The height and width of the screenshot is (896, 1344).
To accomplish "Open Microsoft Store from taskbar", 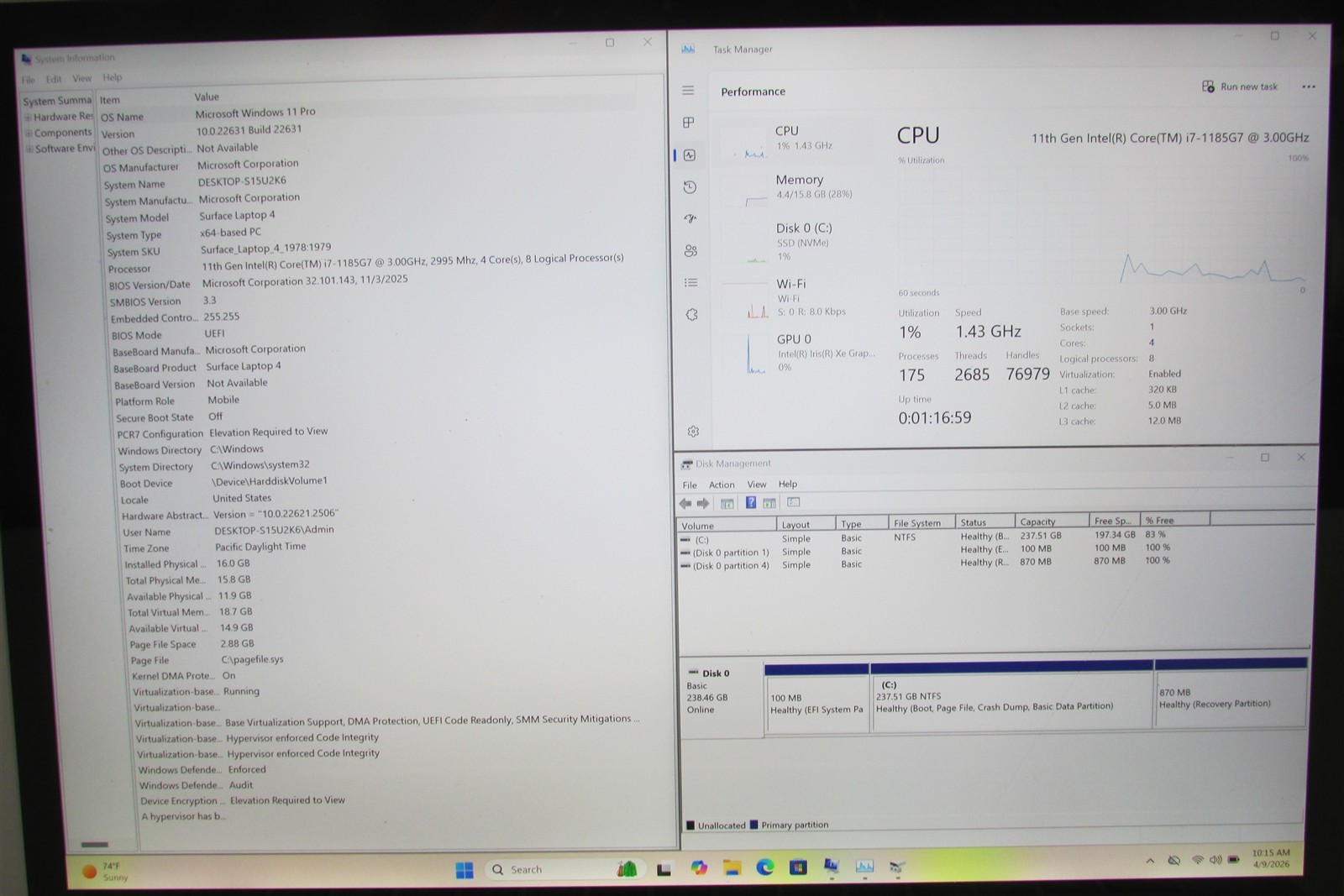I will coord(798,867).
